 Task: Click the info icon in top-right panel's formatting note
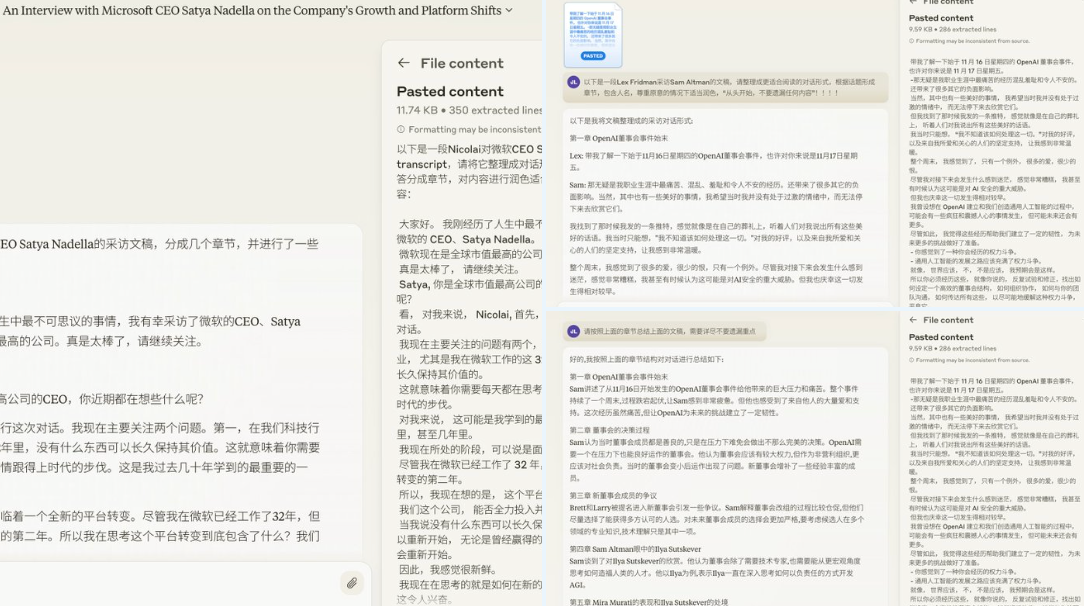(912, 41)
